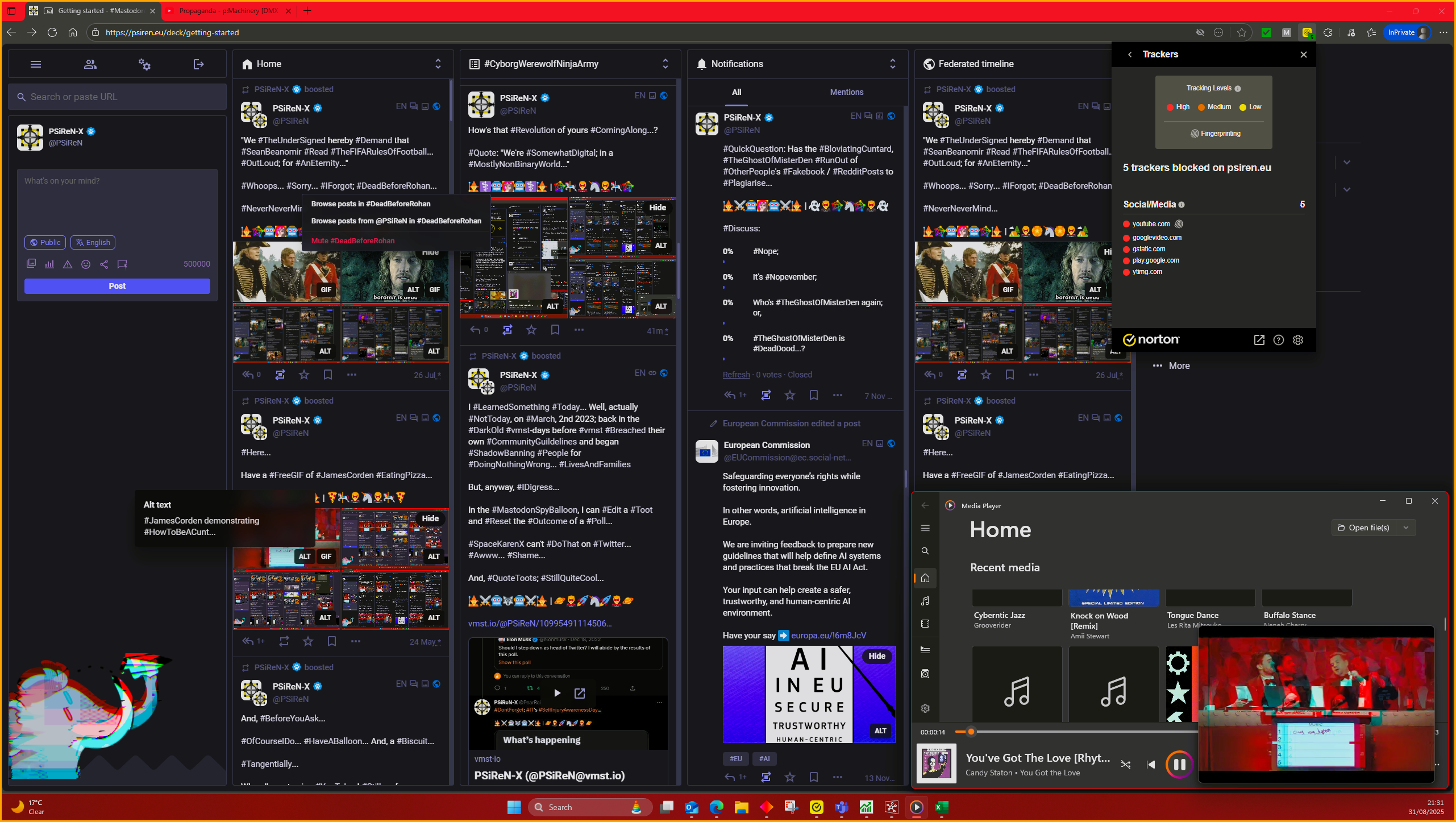Viewport: 1456px width, 822px height.
Task: Open the deck settings gears icon
Action: point(144,64)
